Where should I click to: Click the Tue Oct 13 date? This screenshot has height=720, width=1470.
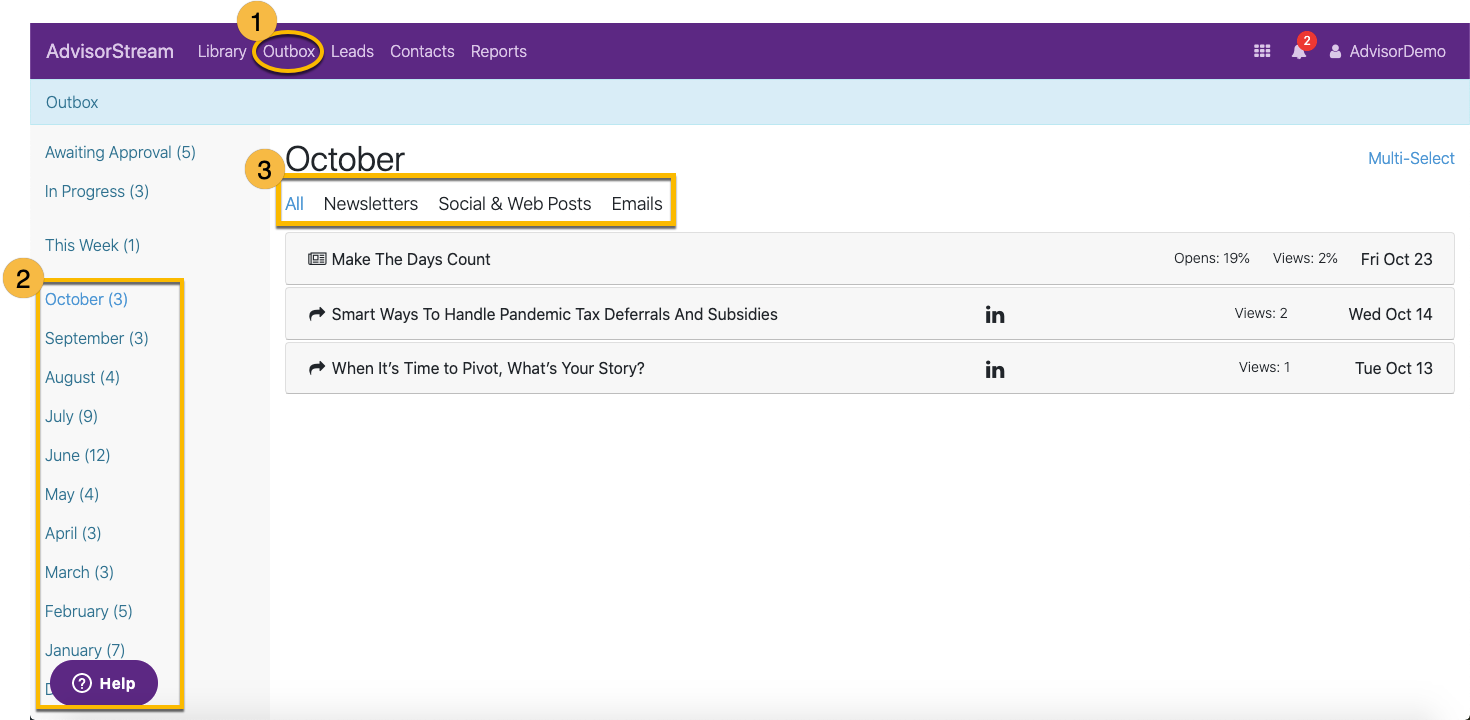click(1394, 368)
